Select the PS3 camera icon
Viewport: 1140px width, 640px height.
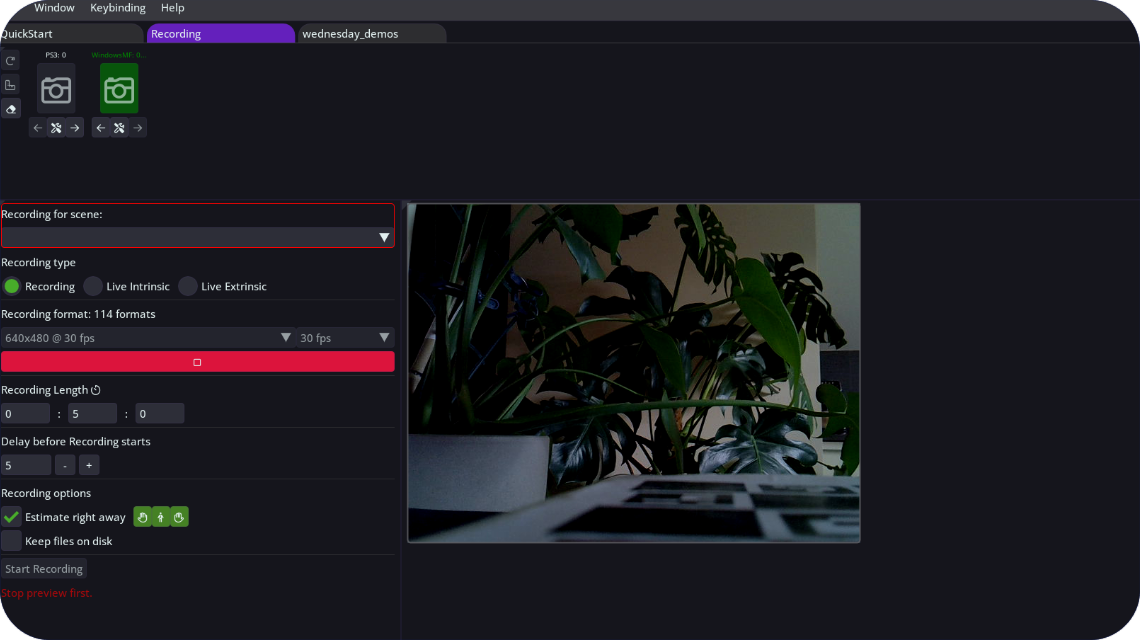56,89
